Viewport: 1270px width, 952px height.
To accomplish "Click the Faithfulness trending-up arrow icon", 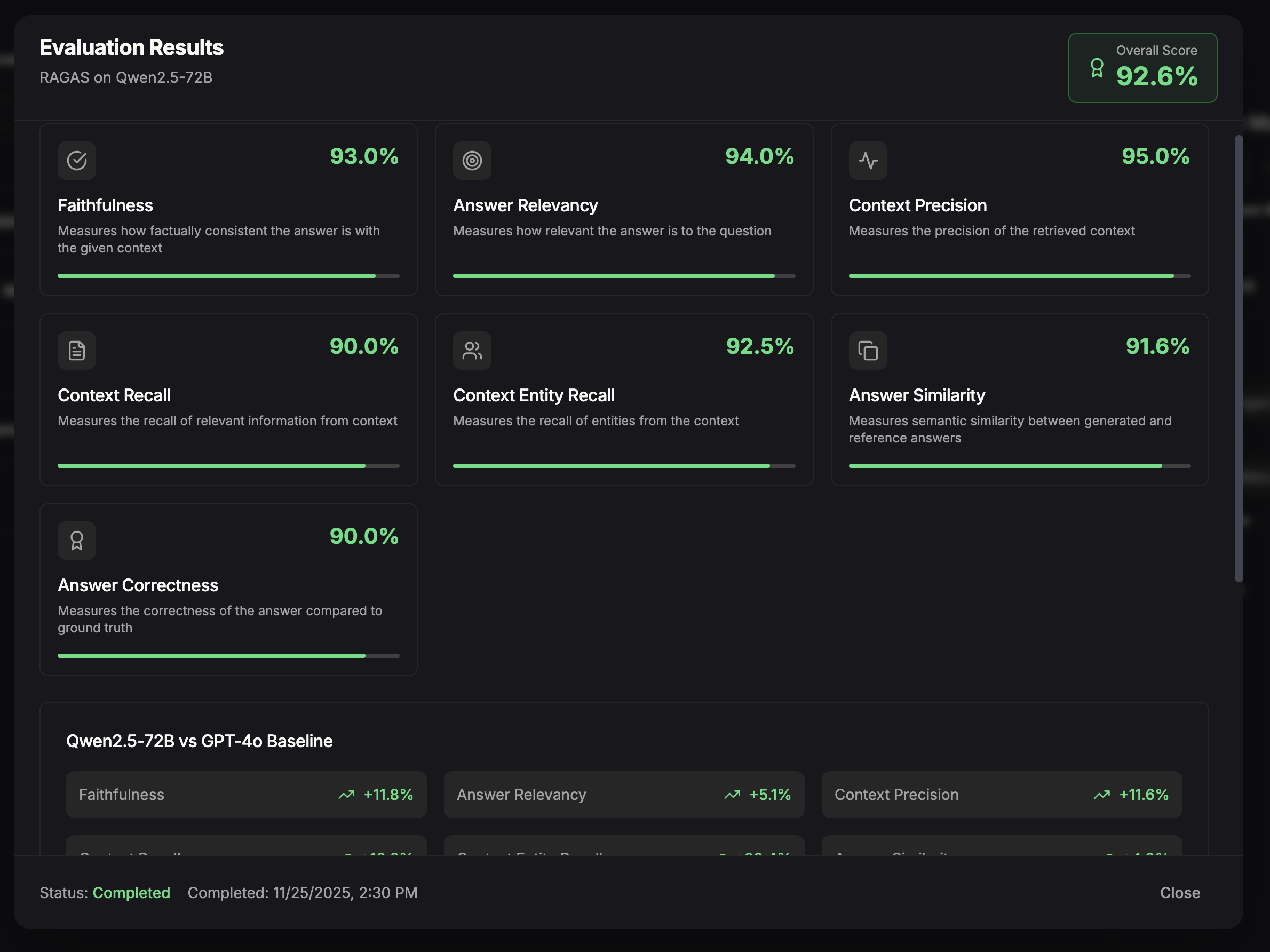I will [346, 795].
